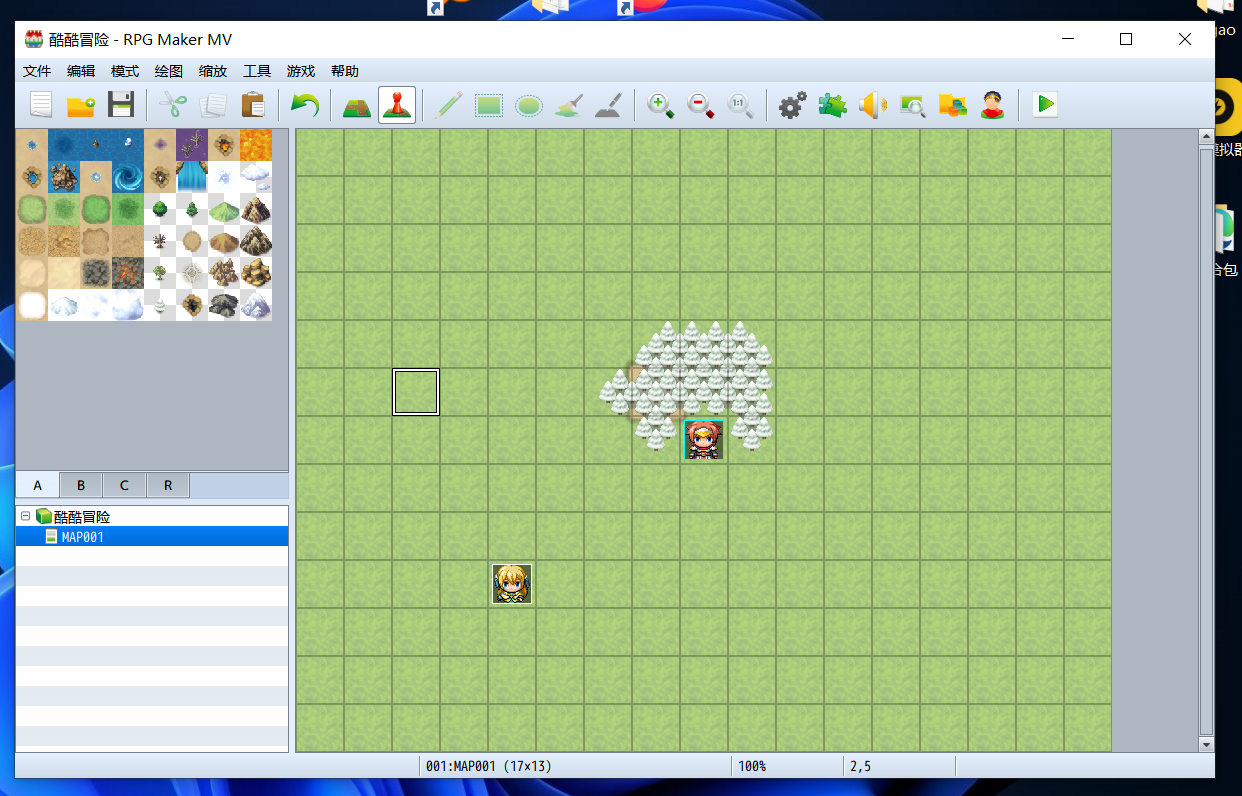This screenshot has width=1242, height=796.
Task: Pick the bare dead tree tile
Action: [x=160, y=241]
